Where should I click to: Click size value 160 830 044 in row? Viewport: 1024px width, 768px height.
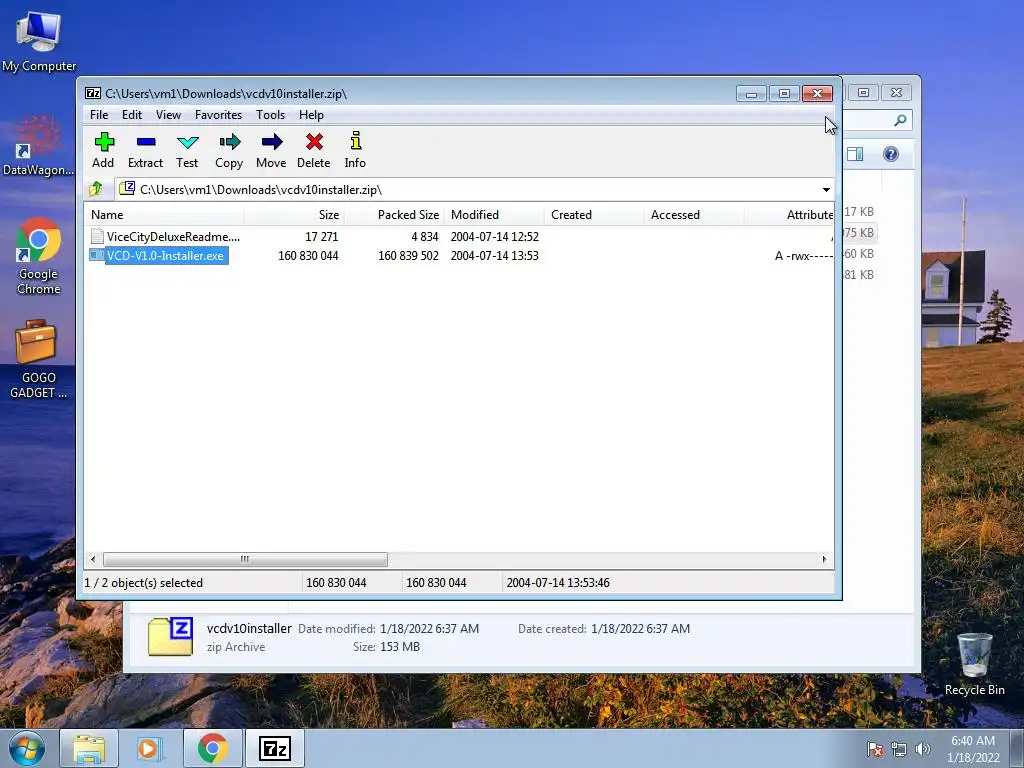308,256
